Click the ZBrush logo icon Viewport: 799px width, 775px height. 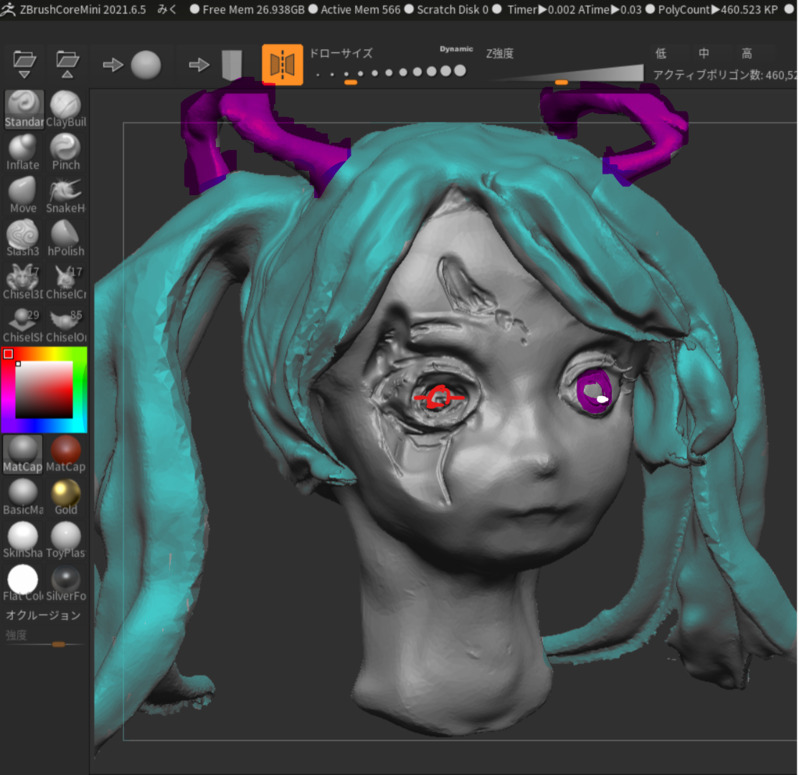pyautogui.click(x=8, y=9)
